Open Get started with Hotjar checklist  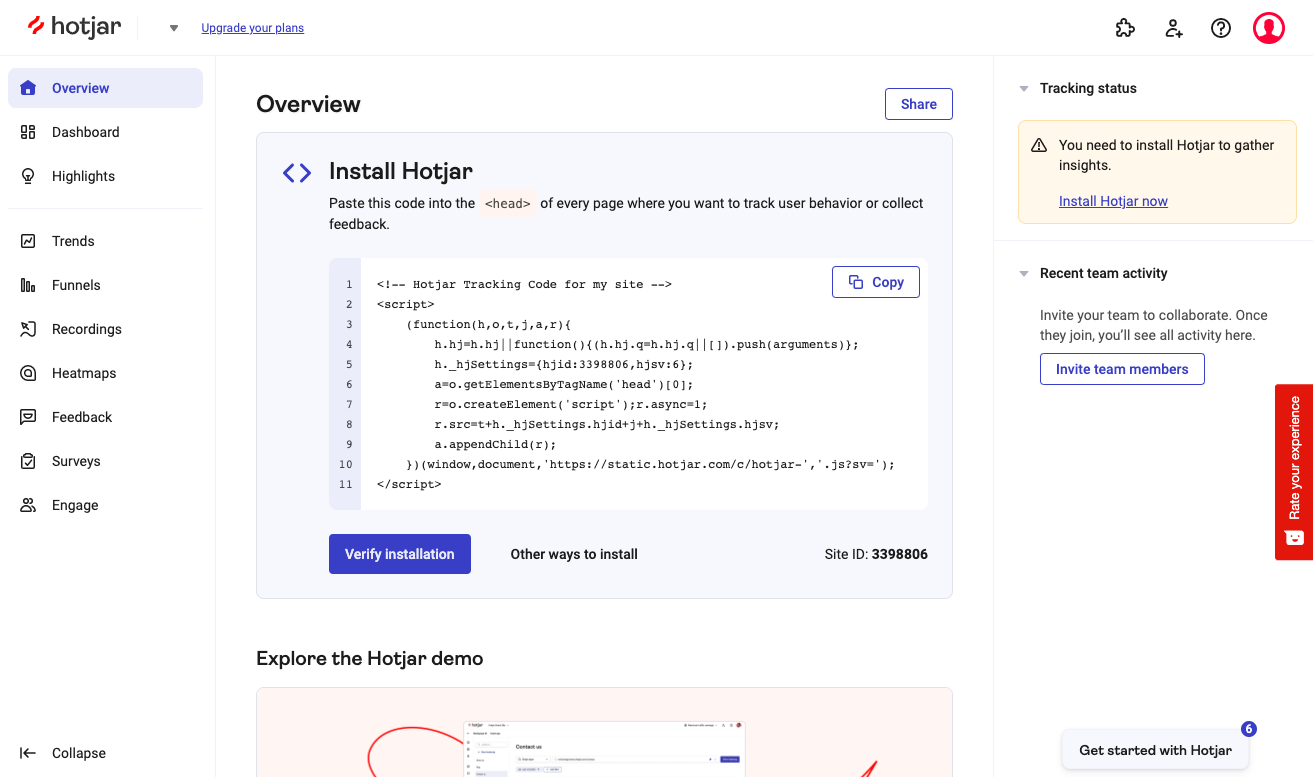[x=1155, y=750]
